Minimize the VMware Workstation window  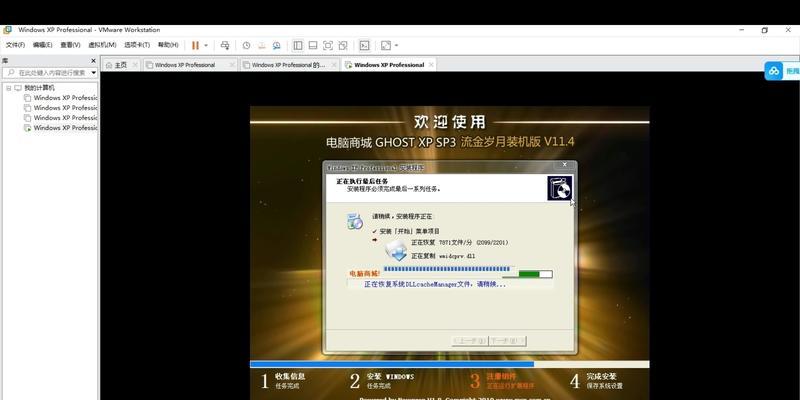pos(741,30)
